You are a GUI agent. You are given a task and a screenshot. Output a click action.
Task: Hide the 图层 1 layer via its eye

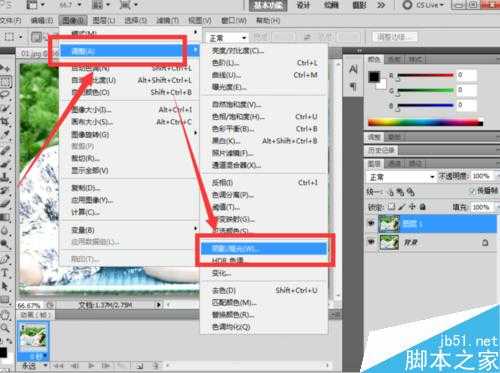click(x=371, y=223)
